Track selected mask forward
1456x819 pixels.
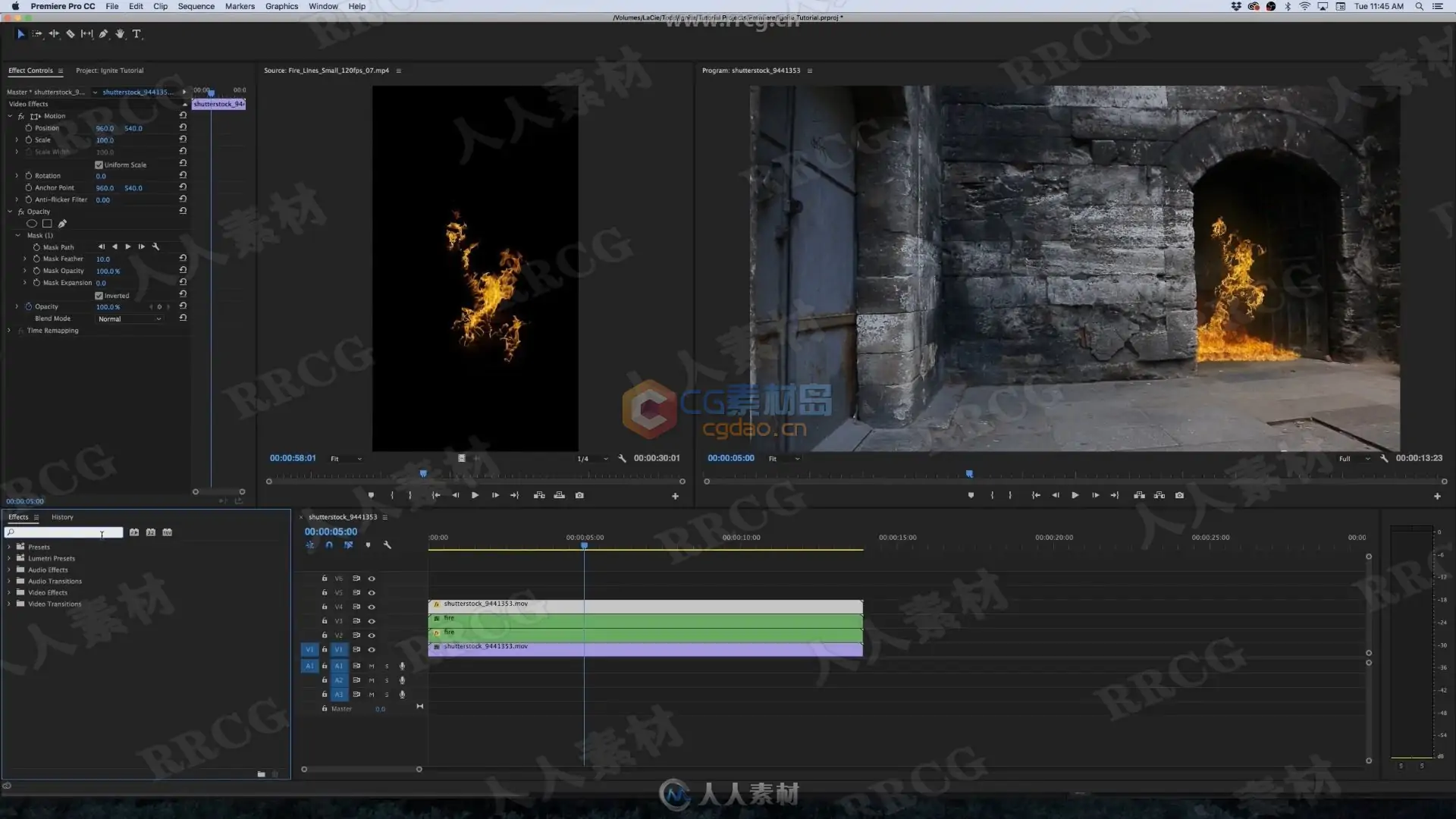click(127, 247)
